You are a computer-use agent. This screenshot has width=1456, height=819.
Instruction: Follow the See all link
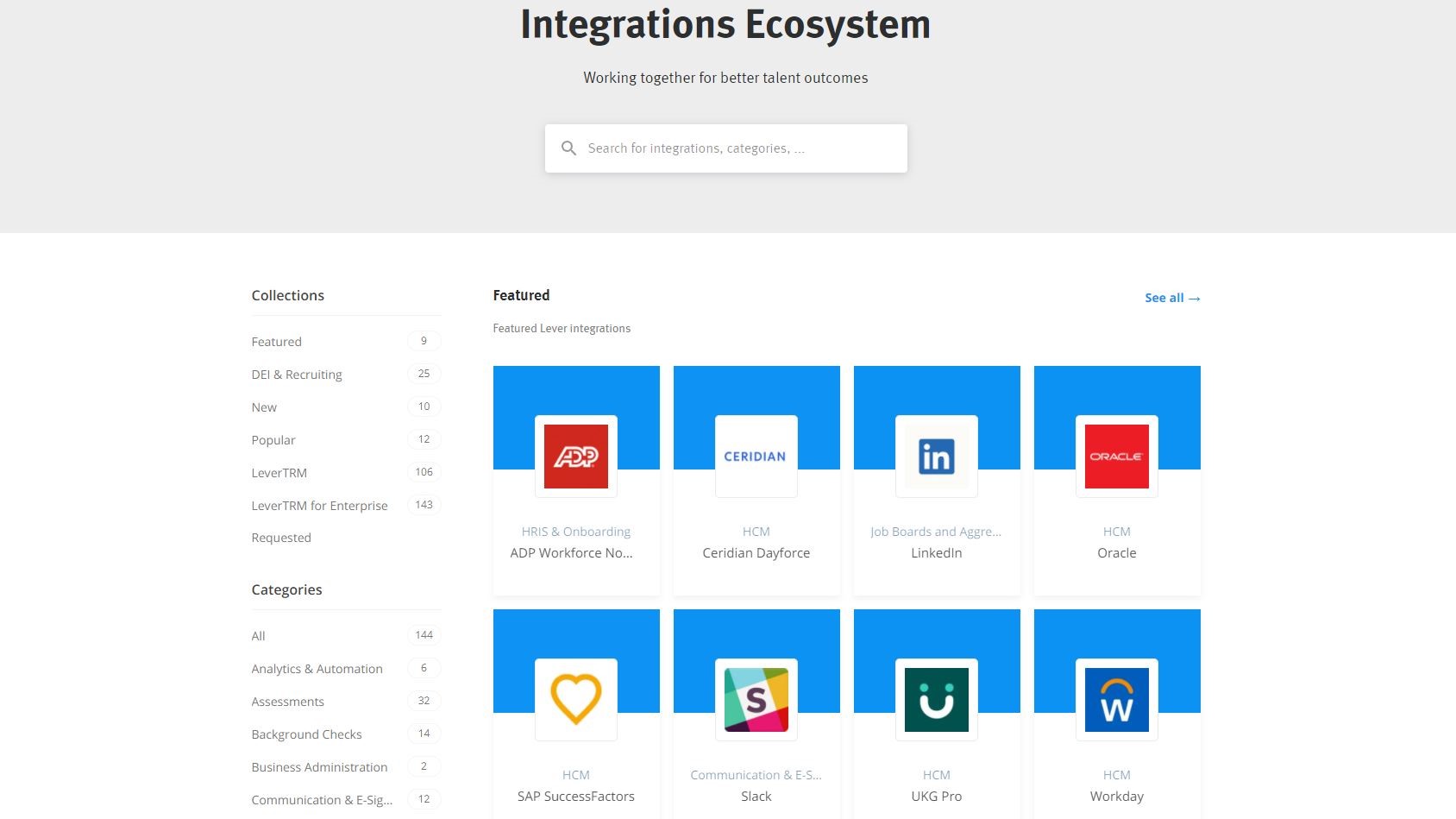pos(1172,298)
